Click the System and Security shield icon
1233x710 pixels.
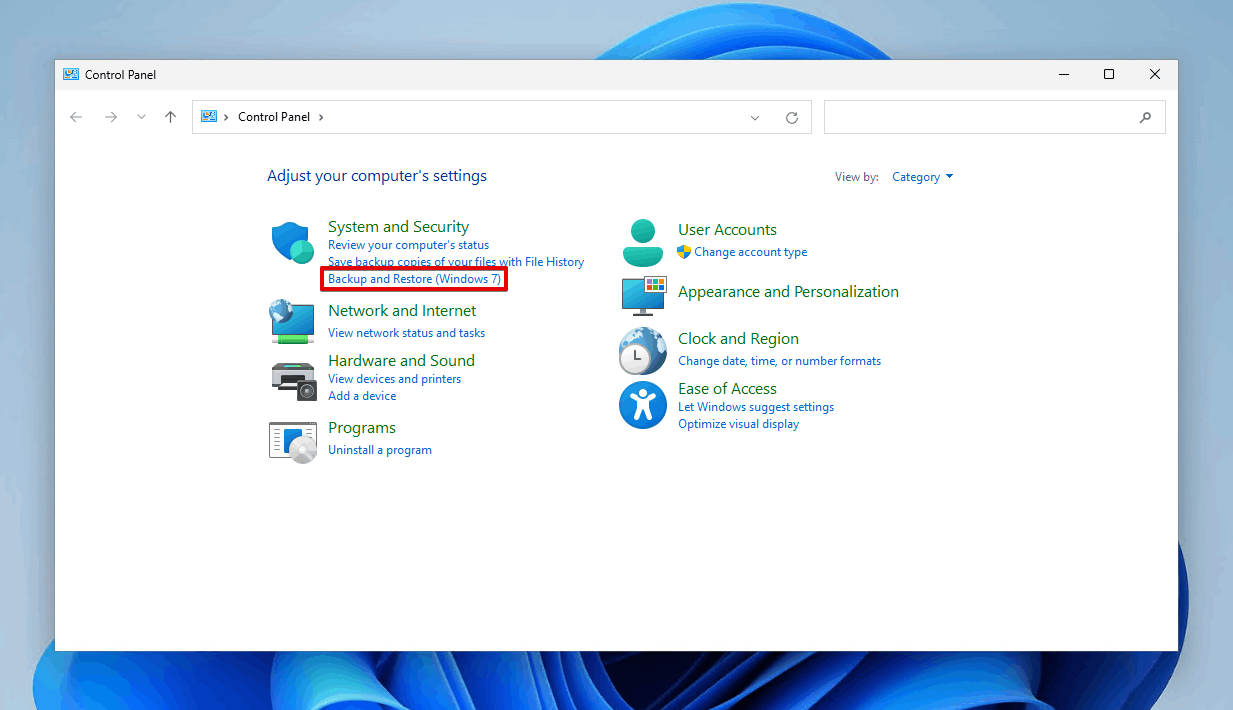(292, 241)
